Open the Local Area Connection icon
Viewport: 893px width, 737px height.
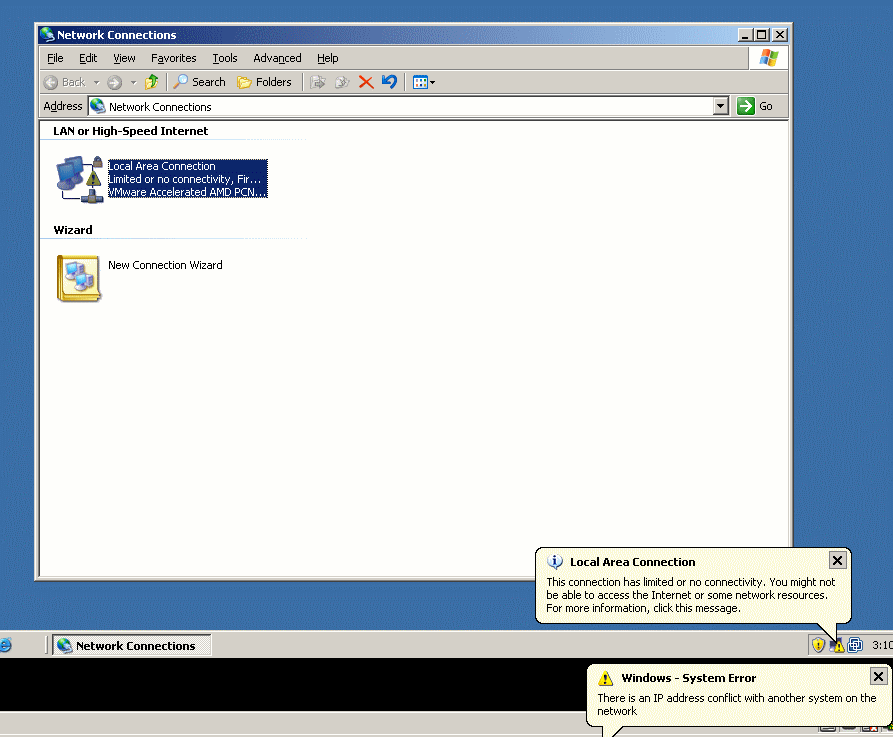coord(79,178)
